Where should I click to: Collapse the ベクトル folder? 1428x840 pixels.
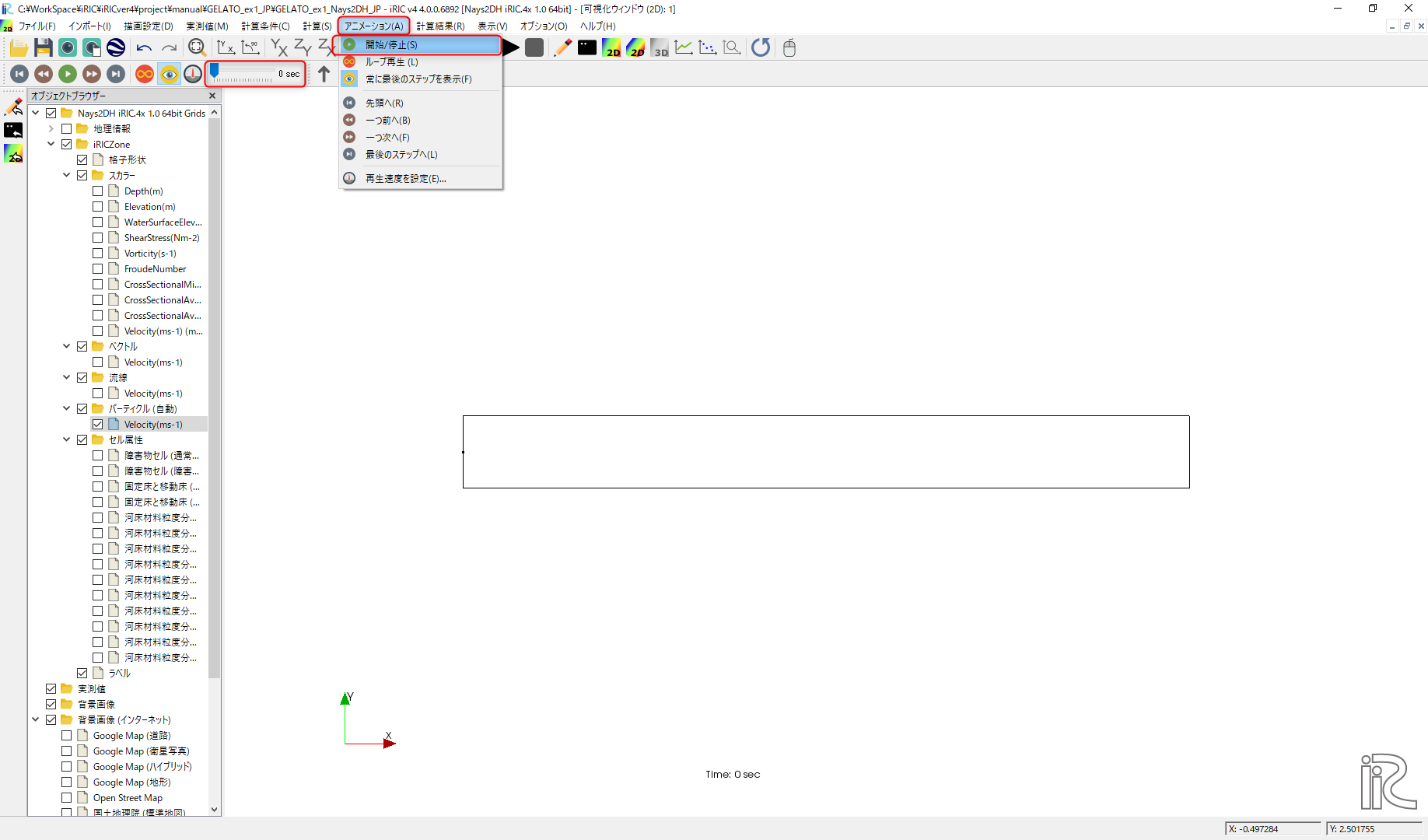coord(66,347)
